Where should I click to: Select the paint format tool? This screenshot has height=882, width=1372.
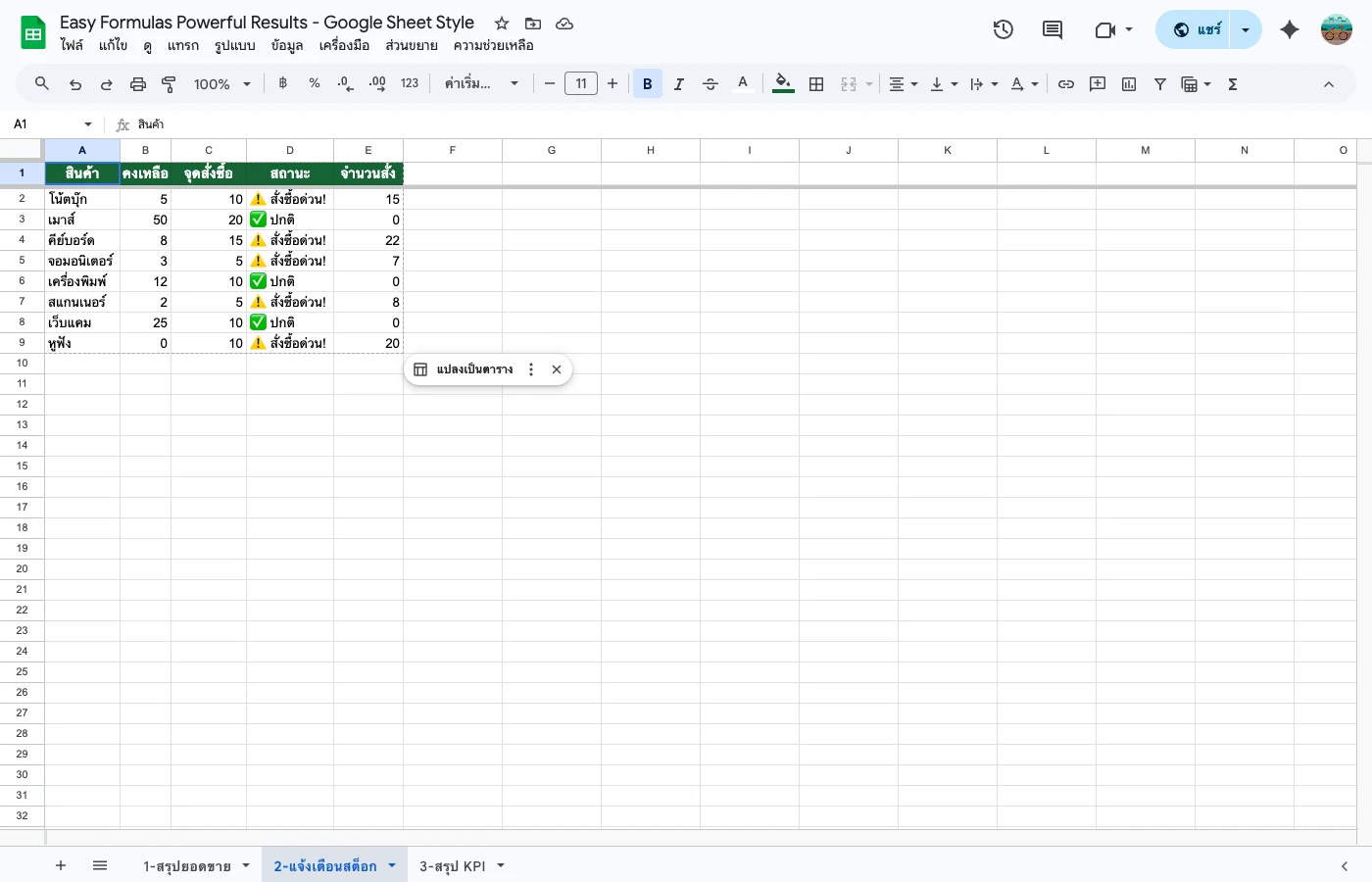pos(168,83)
